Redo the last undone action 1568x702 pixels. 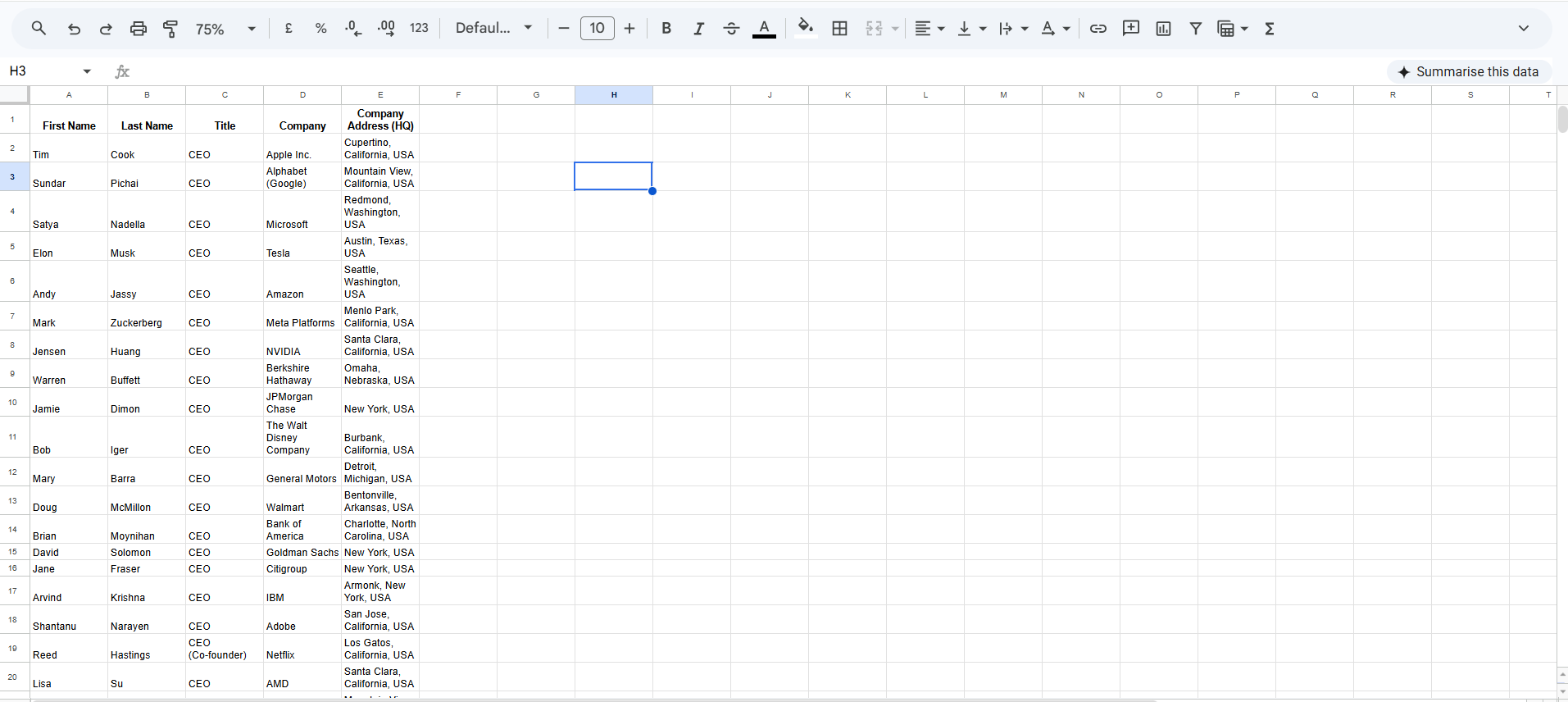pos(106,29)
